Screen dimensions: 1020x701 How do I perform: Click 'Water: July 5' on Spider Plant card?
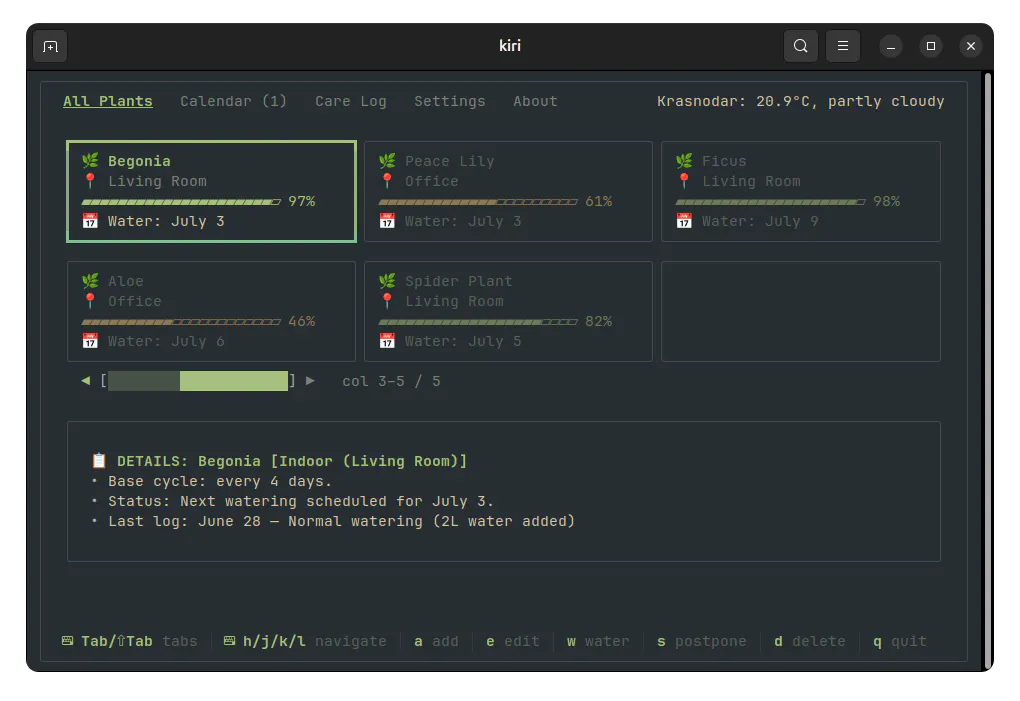[x=463, y=341]
